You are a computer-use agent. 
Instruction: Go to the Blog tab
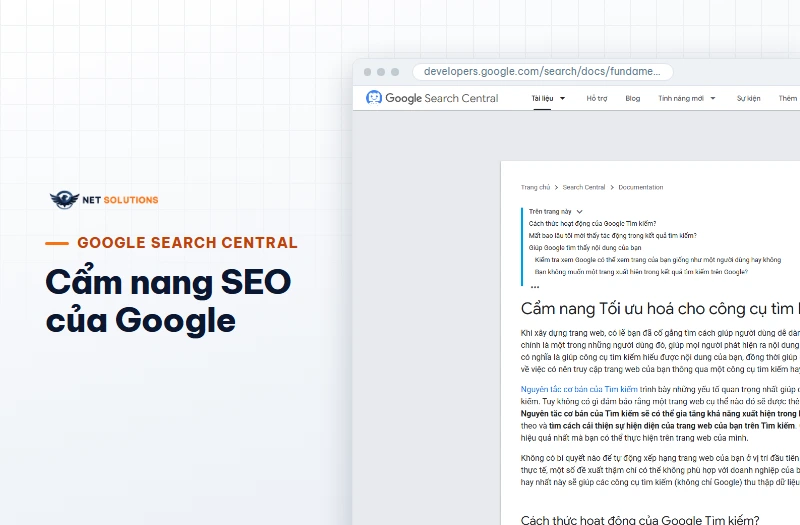coord(633,98)
